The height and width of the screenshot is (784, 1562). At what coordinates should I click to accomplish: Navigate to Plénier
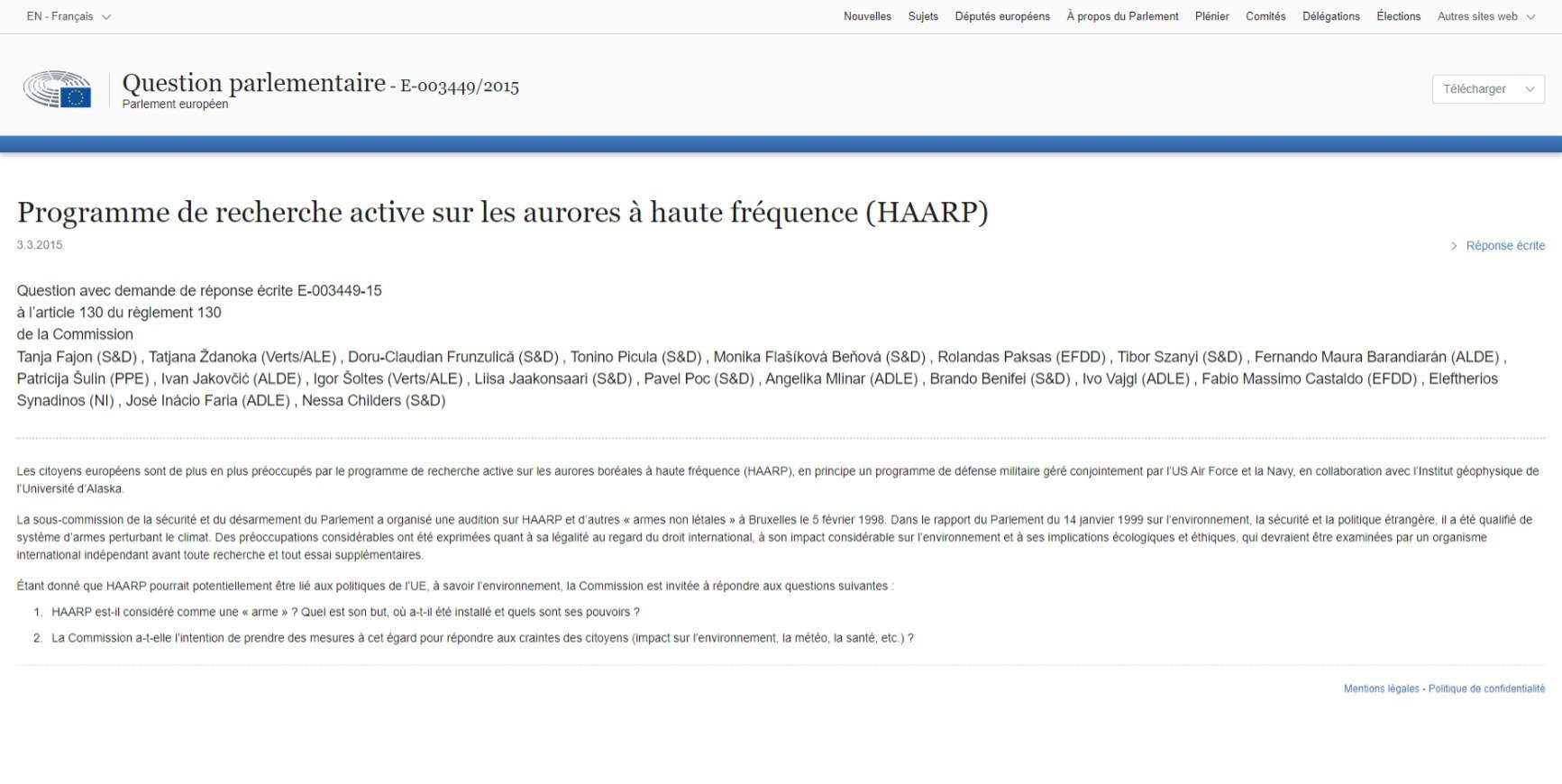pos(1211,16)
